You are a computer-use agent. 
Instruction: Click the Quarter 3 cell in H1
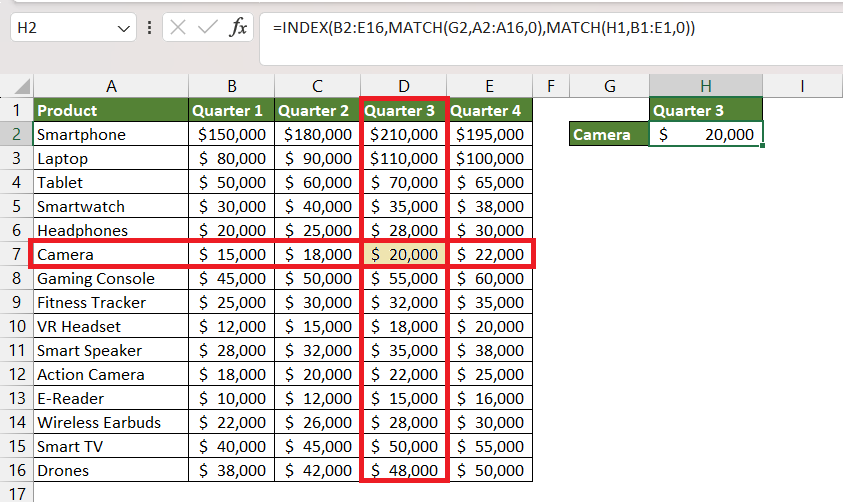pos(705,110)
